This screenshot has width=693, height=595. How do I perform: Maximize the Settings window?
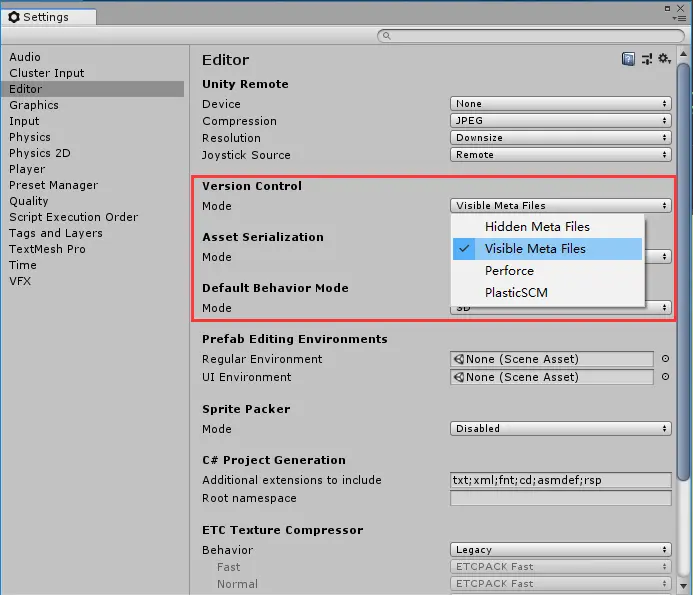coord(667,8)
